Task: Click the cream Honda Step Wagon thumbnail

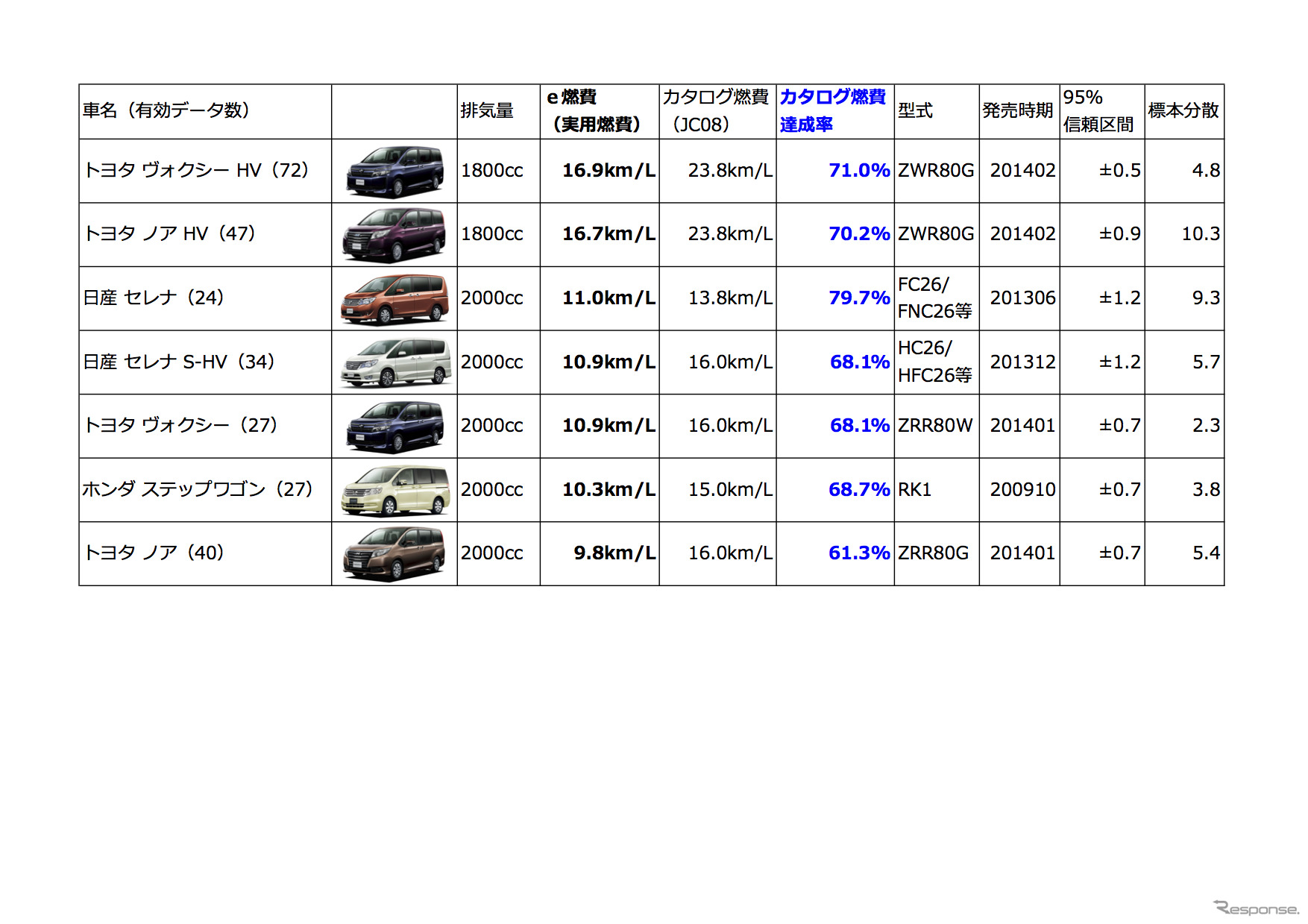Action: (394, 490)
